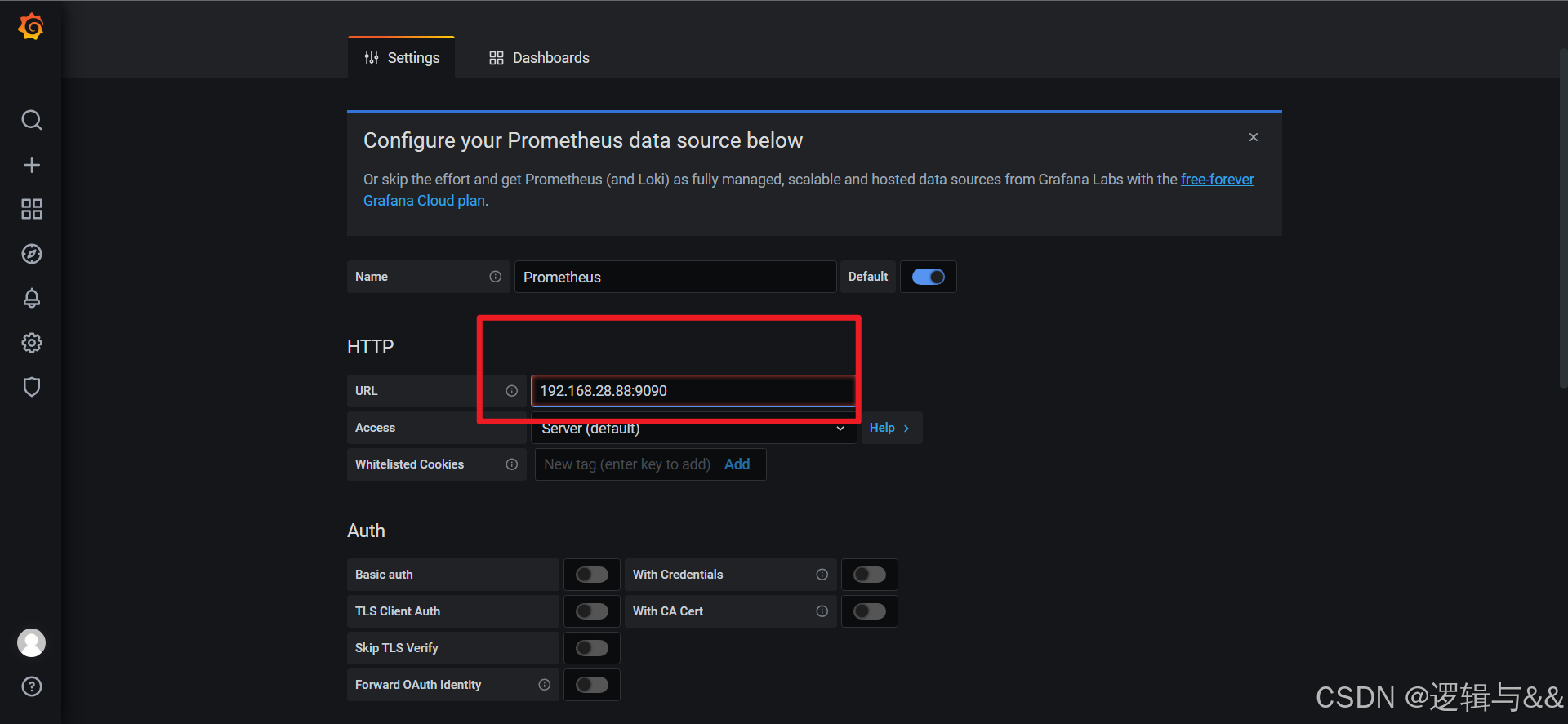Screen dimensions: 1568x724
Task: Click the info icon next to Whitelisted Cookies
Action: pos(512,464)
